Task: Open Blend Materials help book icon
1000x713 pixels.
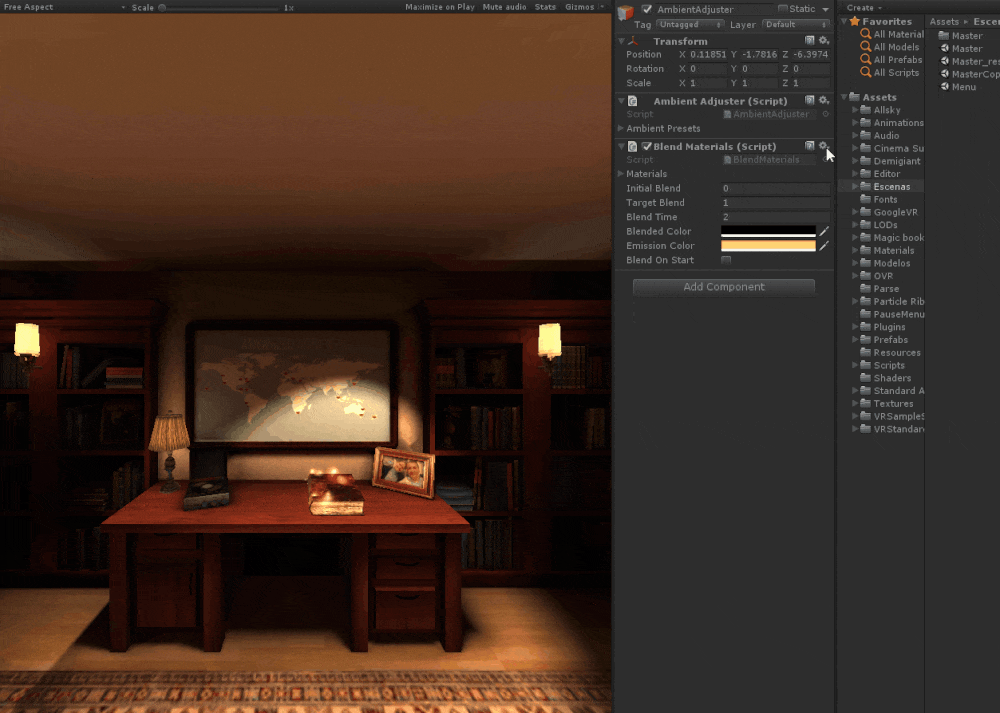Action: [x=809, y=146]
